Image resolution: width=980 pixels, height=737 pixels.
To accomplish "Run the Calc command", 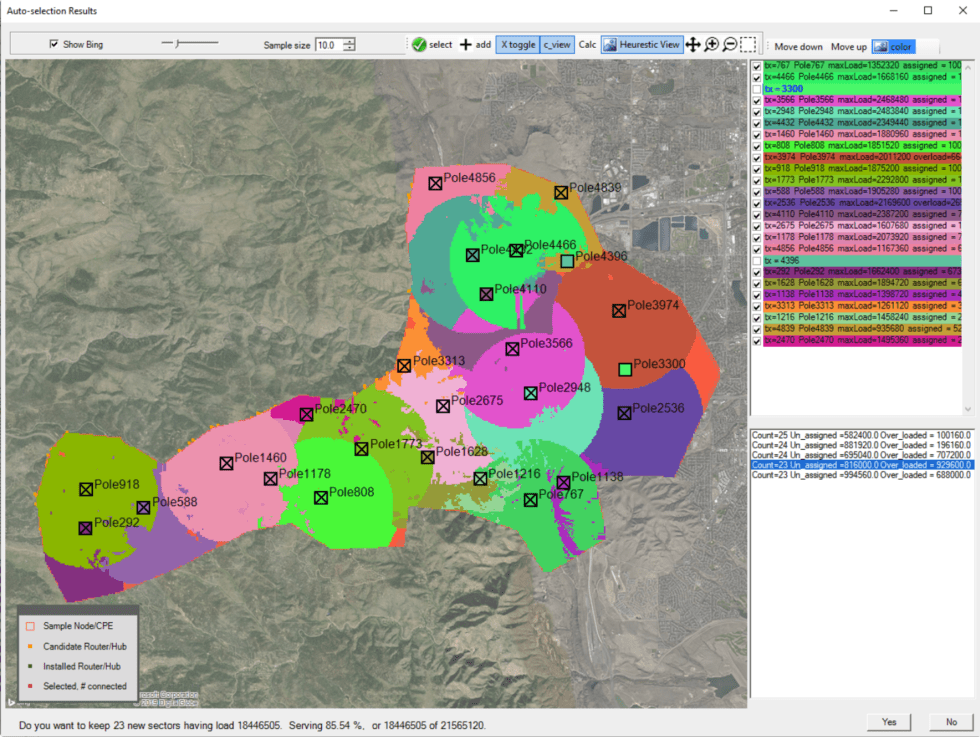I will pyautogui.click(x=588, y=45).
